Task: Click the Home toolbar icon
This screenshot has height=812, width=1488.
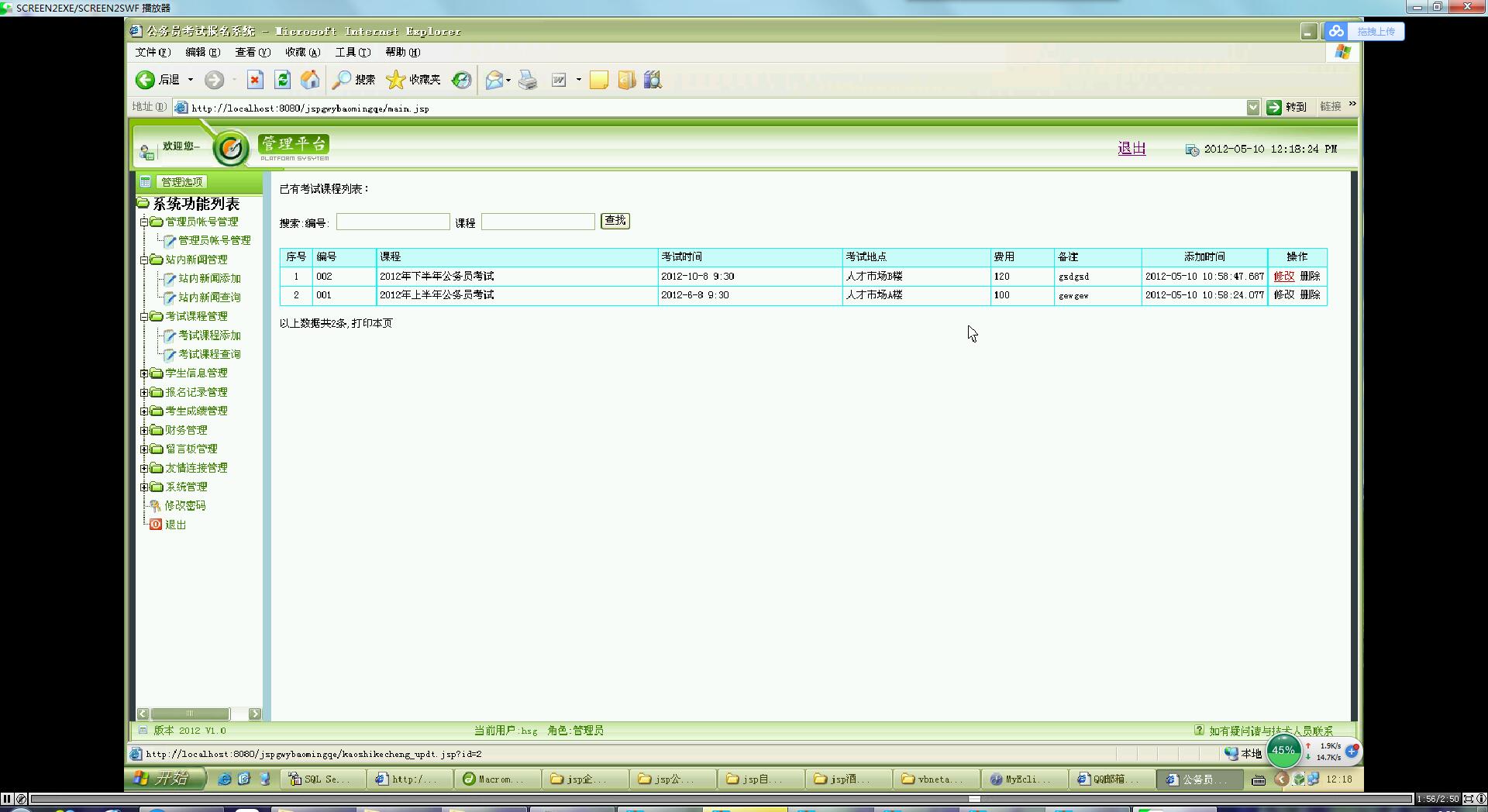Action: (310, 80)
